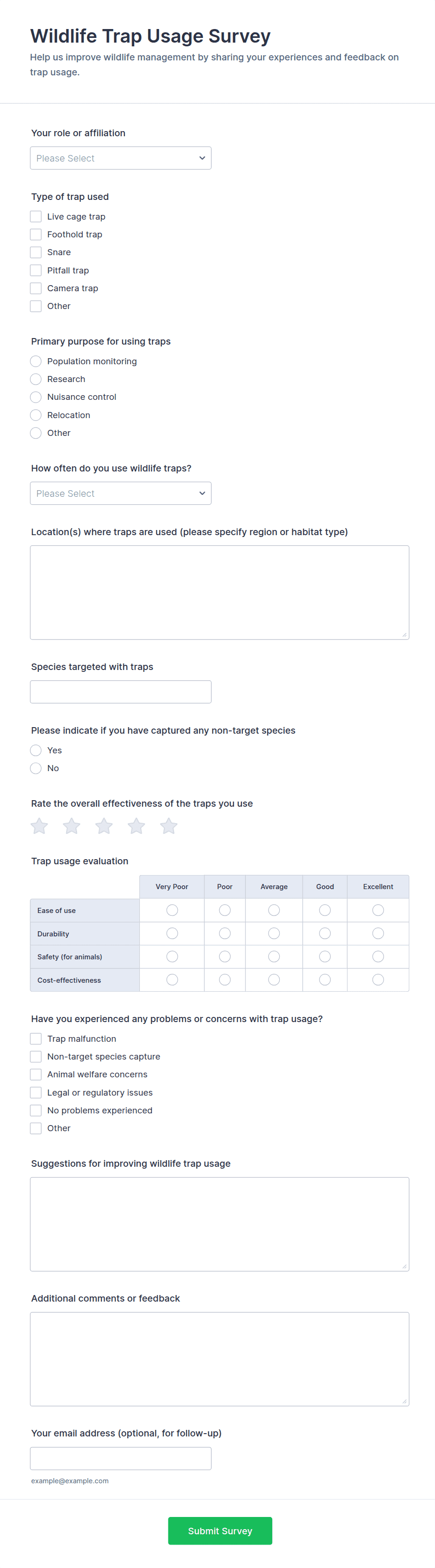The image size is (435, 1568).
Task: Click the second rating star
Action: [x=72, y=826]
